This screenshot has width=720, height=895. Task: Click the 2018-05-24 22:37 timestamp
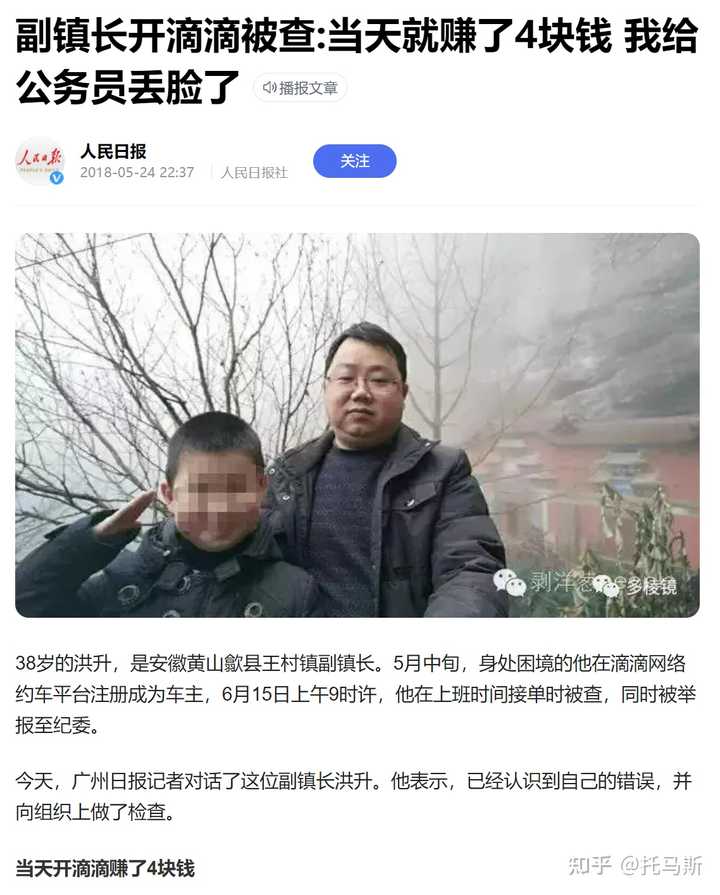pos(137,172)
